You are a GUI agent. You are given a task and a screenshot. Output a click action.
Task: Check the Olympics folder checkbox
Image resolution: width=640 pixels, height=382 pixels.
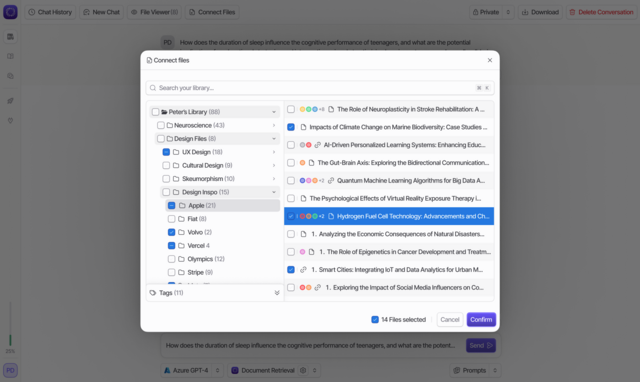click(x=171, y=259)
